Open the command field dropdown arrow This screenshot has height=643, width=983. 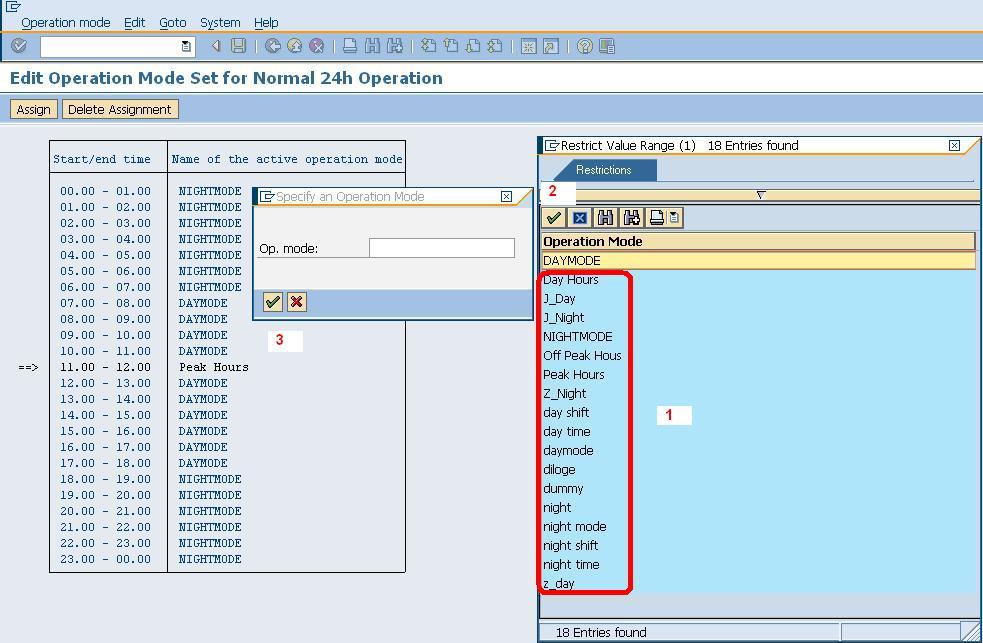click(185, 45)
